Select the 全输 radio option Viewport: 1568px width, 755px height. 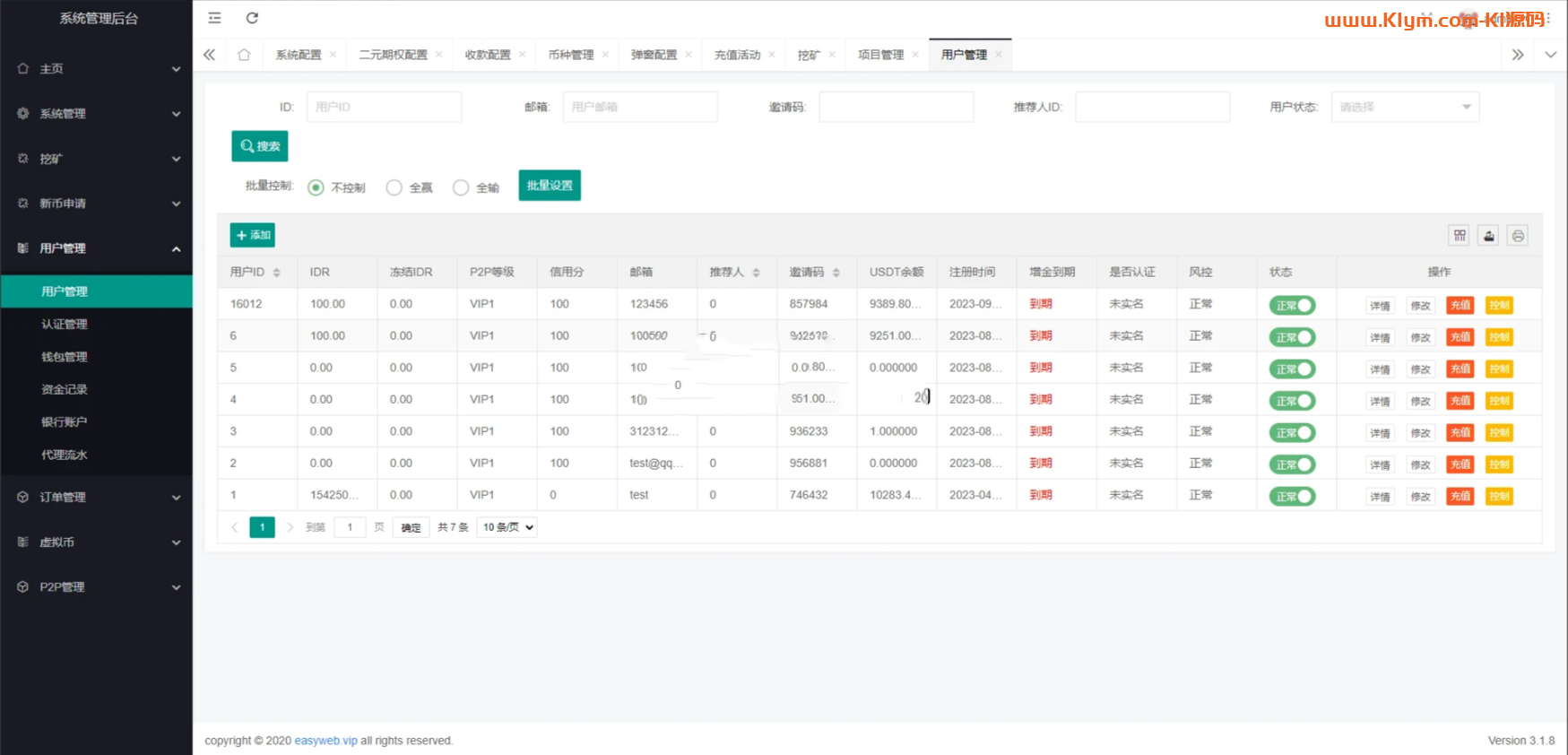[461, 187]
